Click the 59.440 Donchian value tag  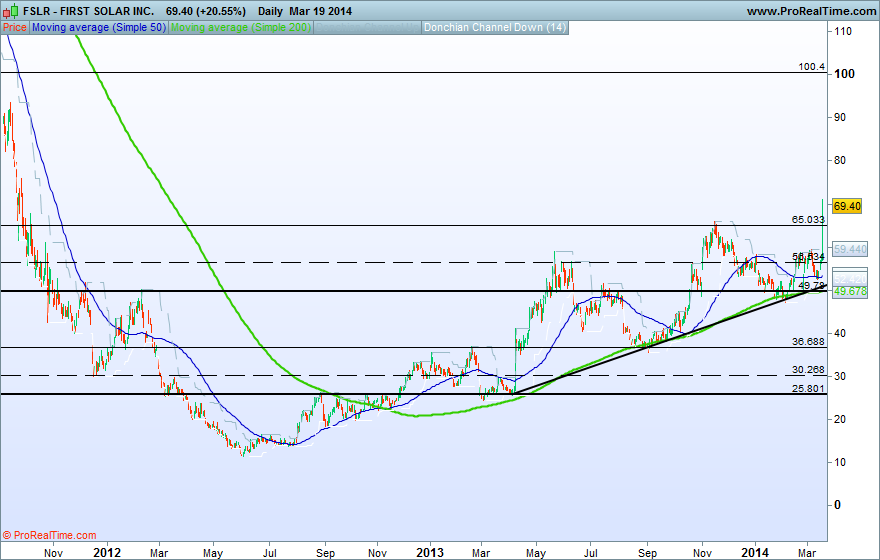tap(850, 249)
